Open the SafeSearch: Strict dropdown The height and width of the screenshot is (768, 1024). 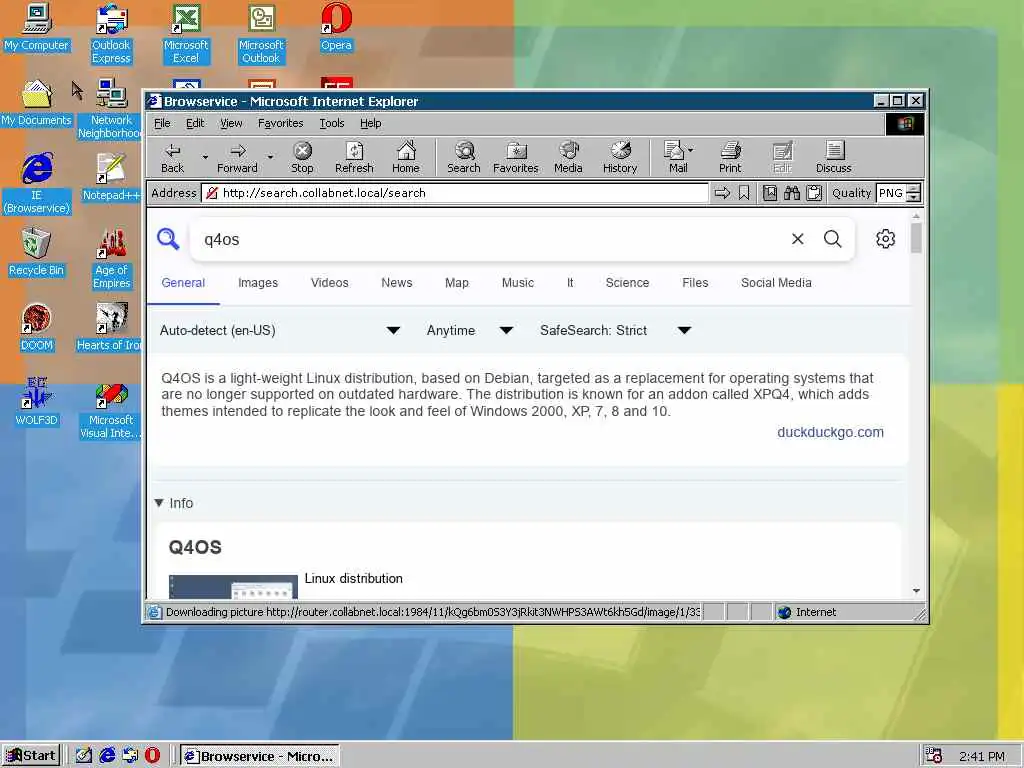coord(615,330)
